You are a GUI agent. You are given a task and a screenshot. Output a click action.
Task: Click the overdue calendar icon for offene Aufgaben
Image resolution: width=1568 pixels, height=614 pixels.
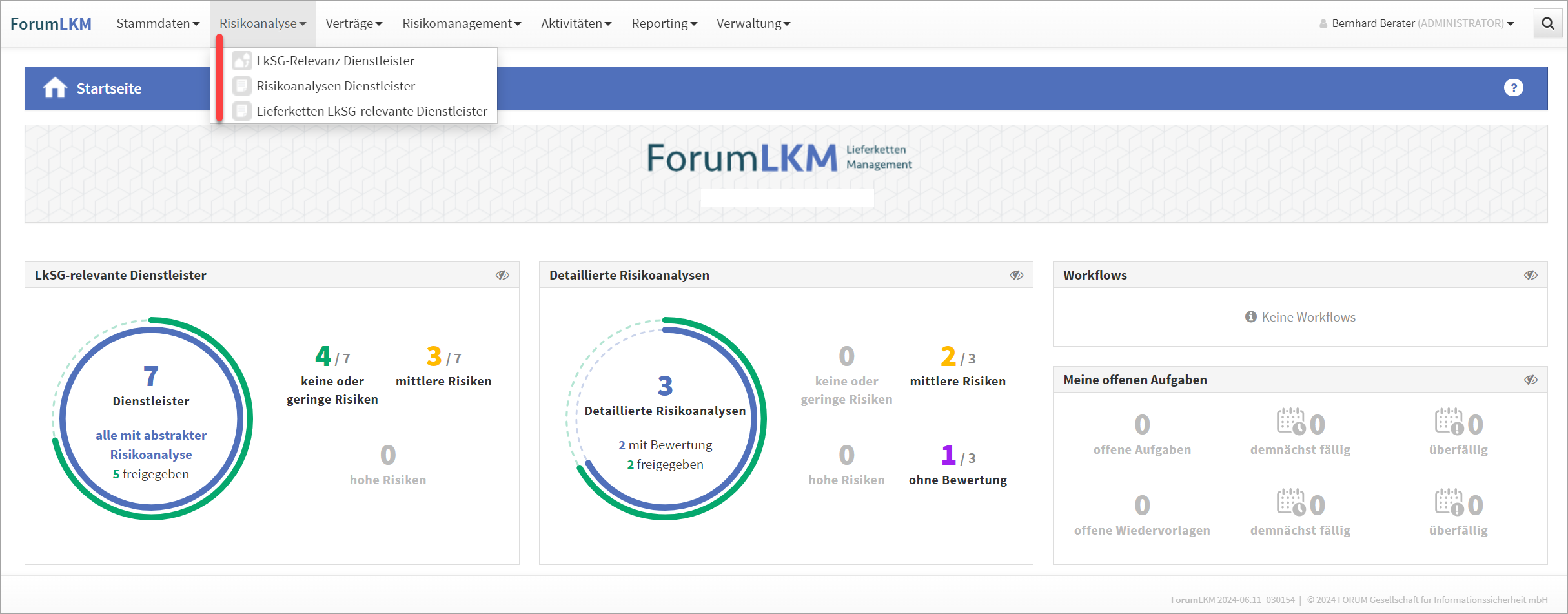point(1448,422)
